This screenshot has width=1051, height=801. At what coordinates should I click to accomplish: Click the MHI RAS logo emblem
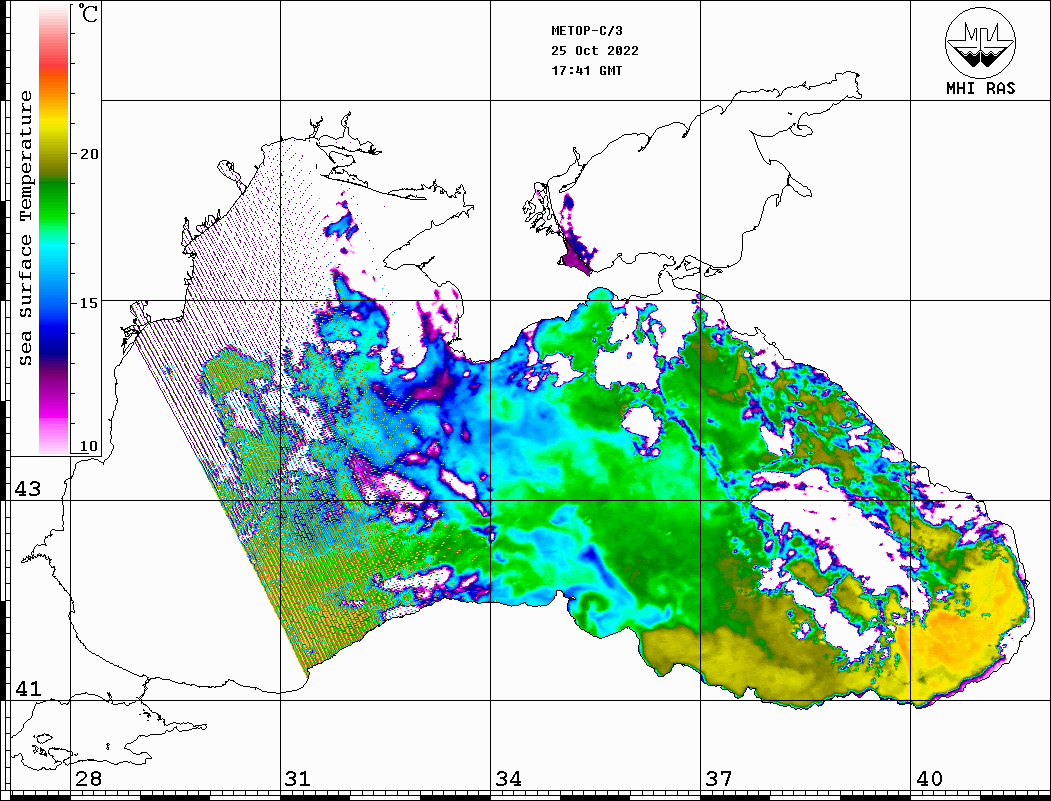(980, 43)
